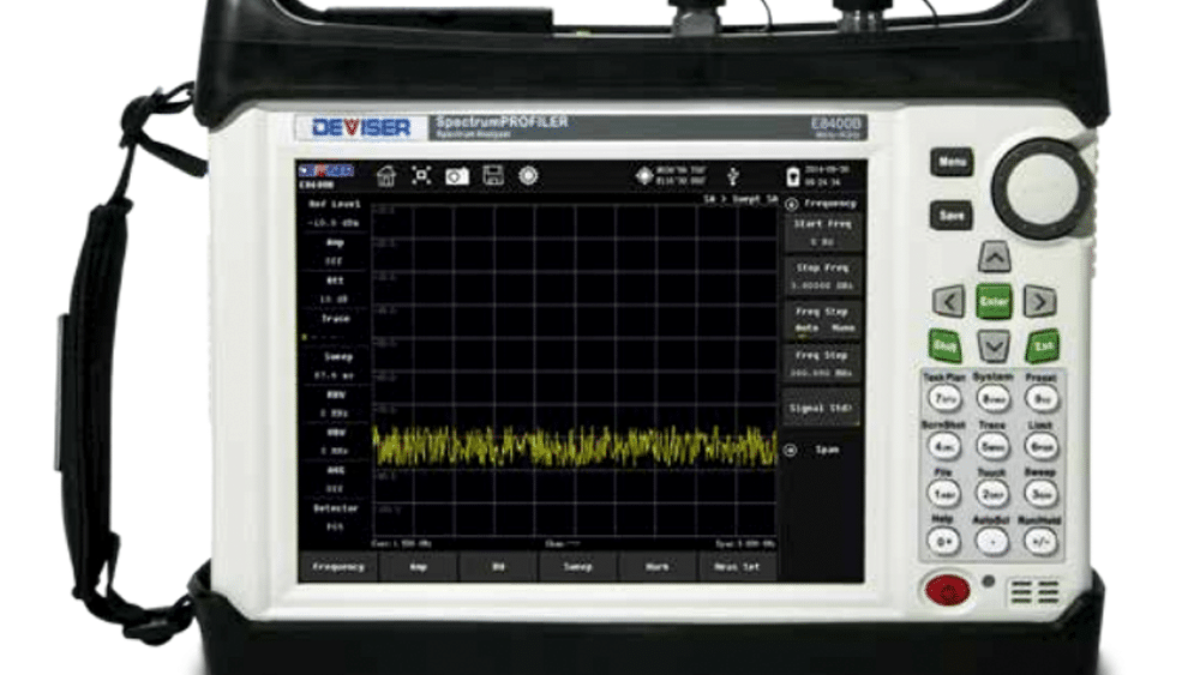Tap the Home icon in the top toolbar
Screen dimensions: 1200x675
tap(386, 176)
